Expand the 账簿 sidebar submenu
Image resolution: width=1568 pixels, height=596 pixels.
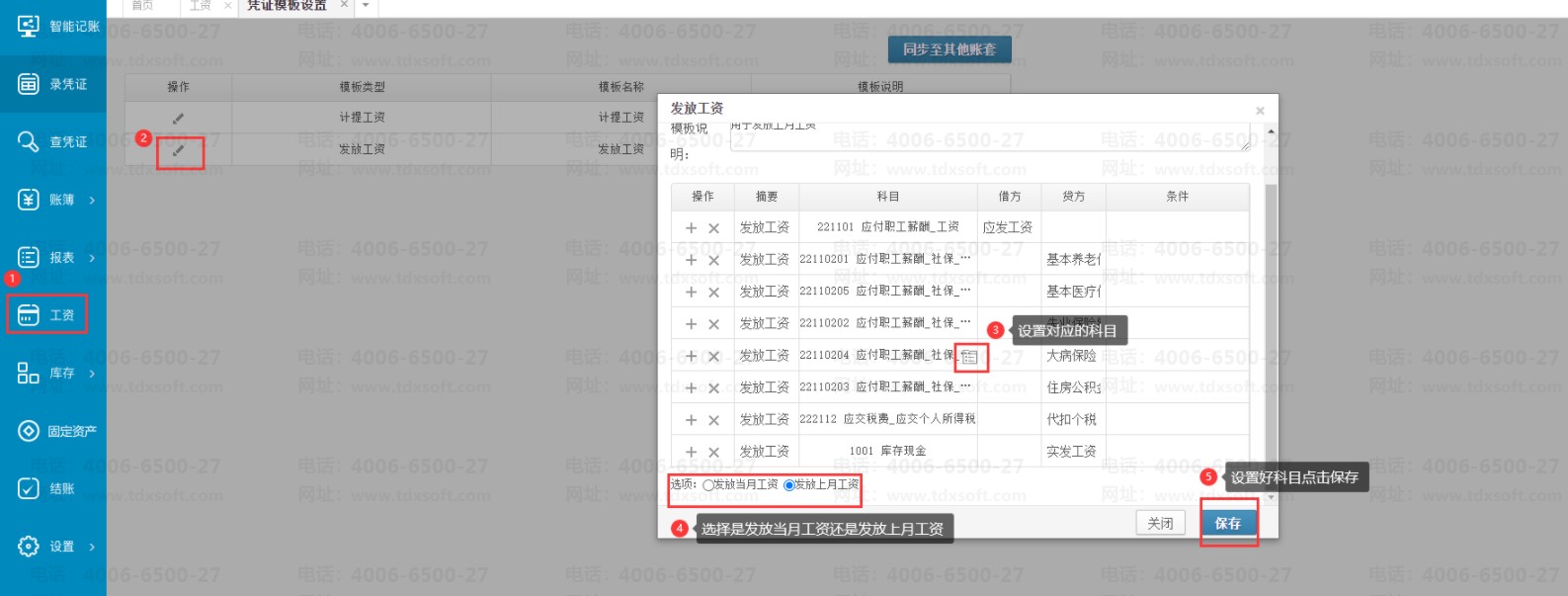tap(92, 201)
